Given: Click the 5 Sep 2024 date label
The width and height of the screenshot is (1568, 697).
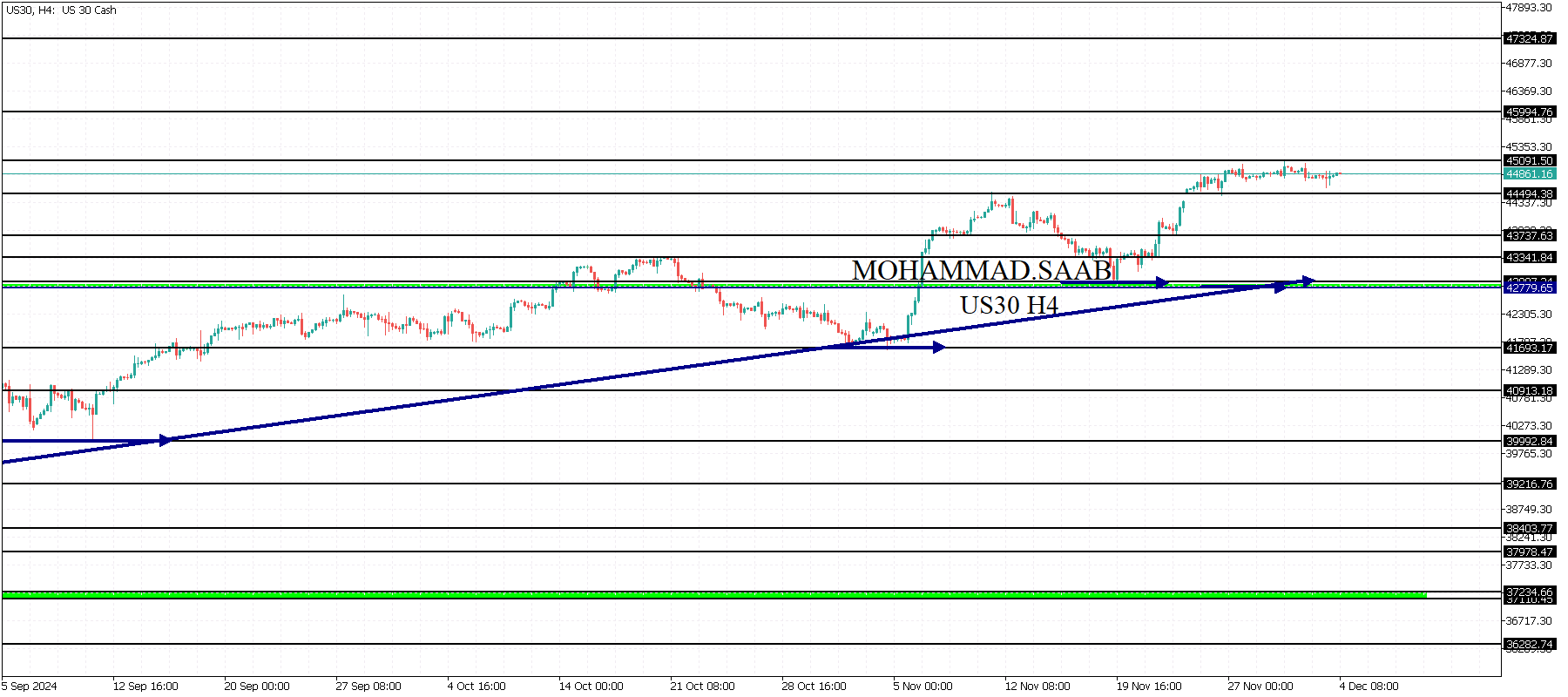Looking at the screenshot, I should click(x=30, y=687).
